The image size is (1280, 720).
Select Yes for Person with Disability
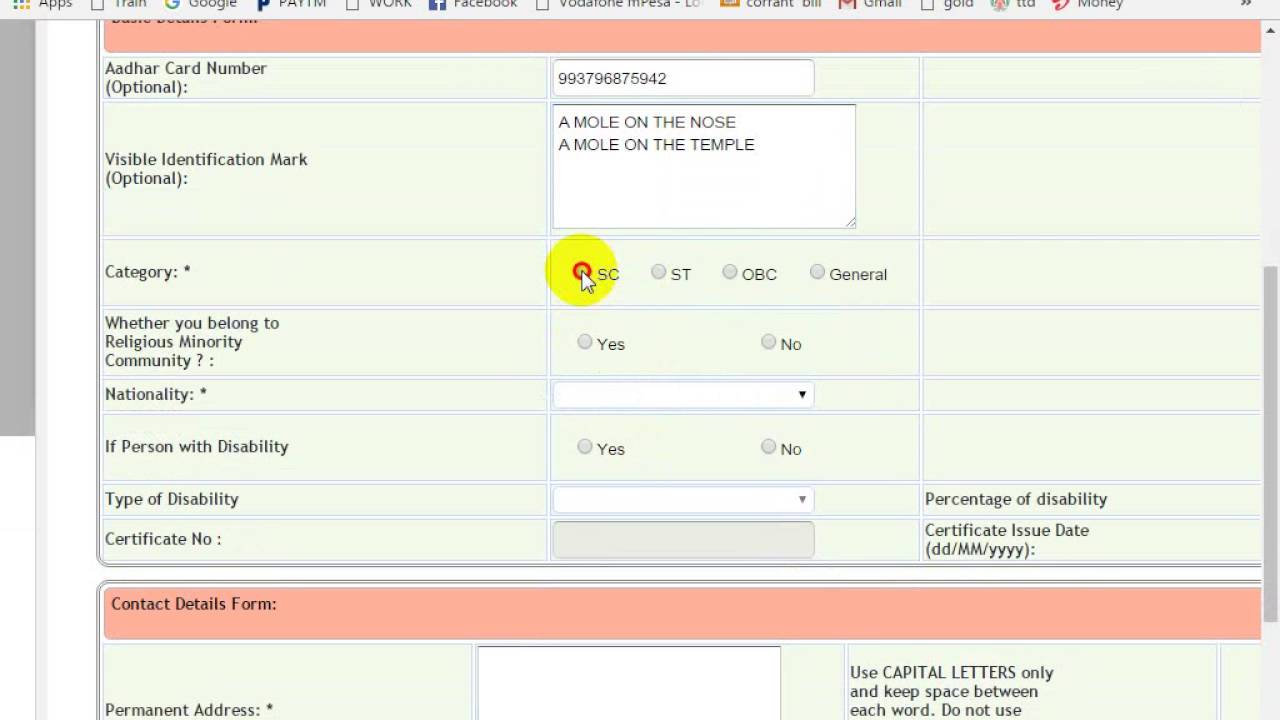coord(585,447)
